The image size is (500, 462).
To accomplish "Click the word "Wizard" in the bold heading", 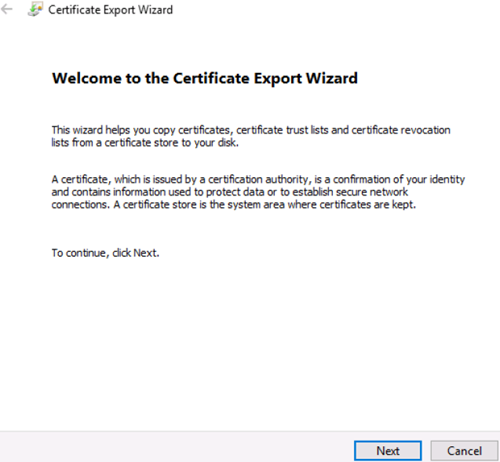I will point(332,78).
